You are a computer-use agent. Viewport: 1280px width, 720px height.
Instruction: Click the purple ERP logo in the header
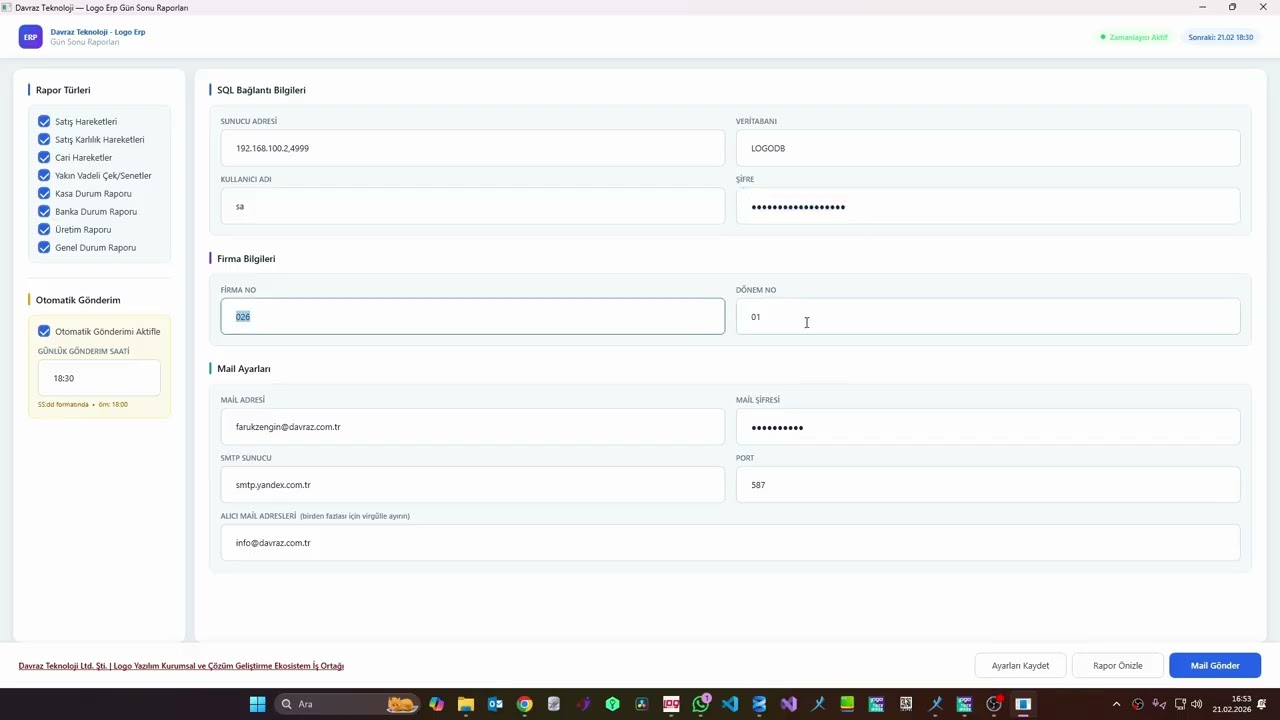click(x=30, y=37)
